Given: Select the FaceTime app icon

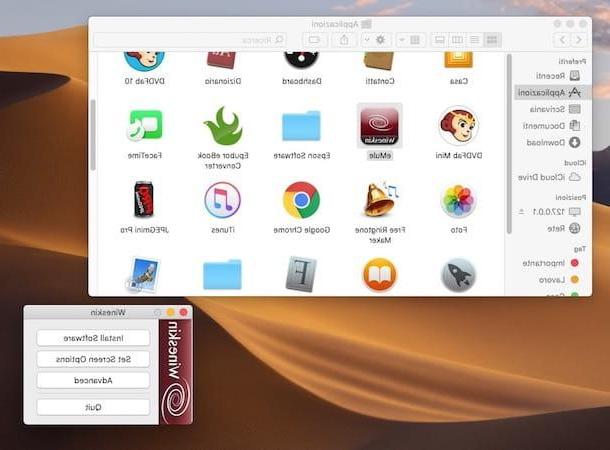Looking at the screenshot, I should (x=144, y=125).
